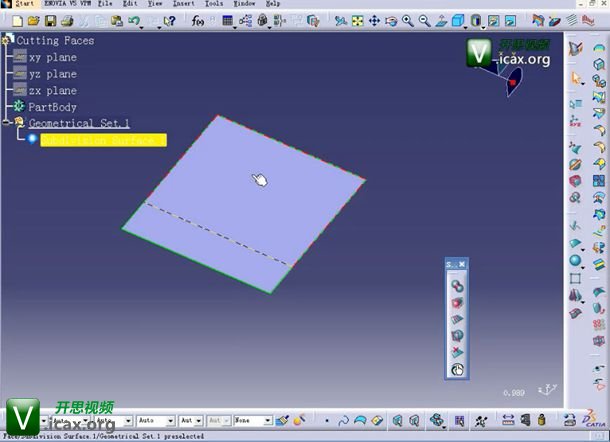This screenshot has height=442, width=610.
Task: Click the Select arrow tool in right toolbar
Action: 577,77
